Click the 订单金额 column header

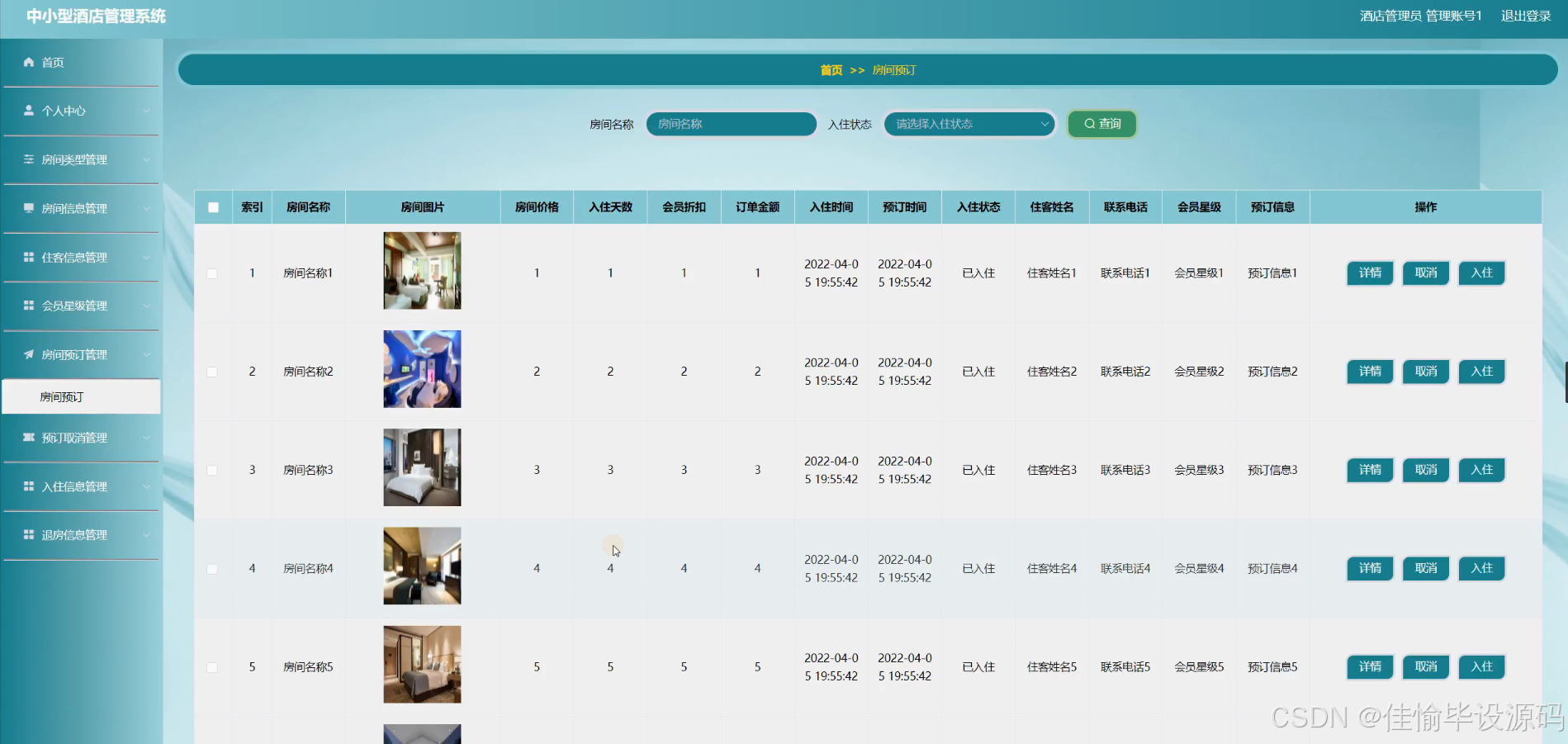757,207
